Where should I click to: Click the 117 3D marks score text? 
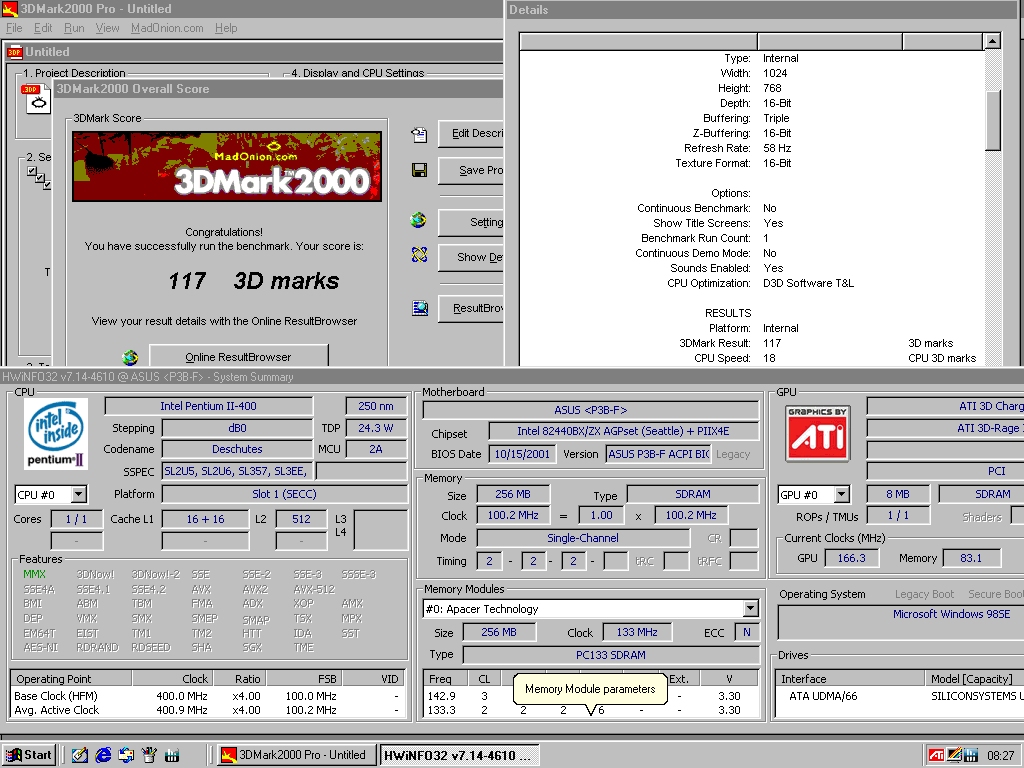coord(253,281)
